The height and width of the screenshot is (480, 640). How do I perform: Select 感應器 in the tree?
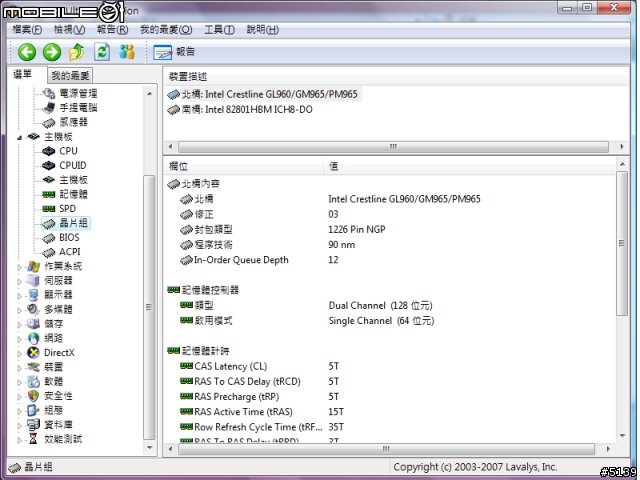[65, 122]
